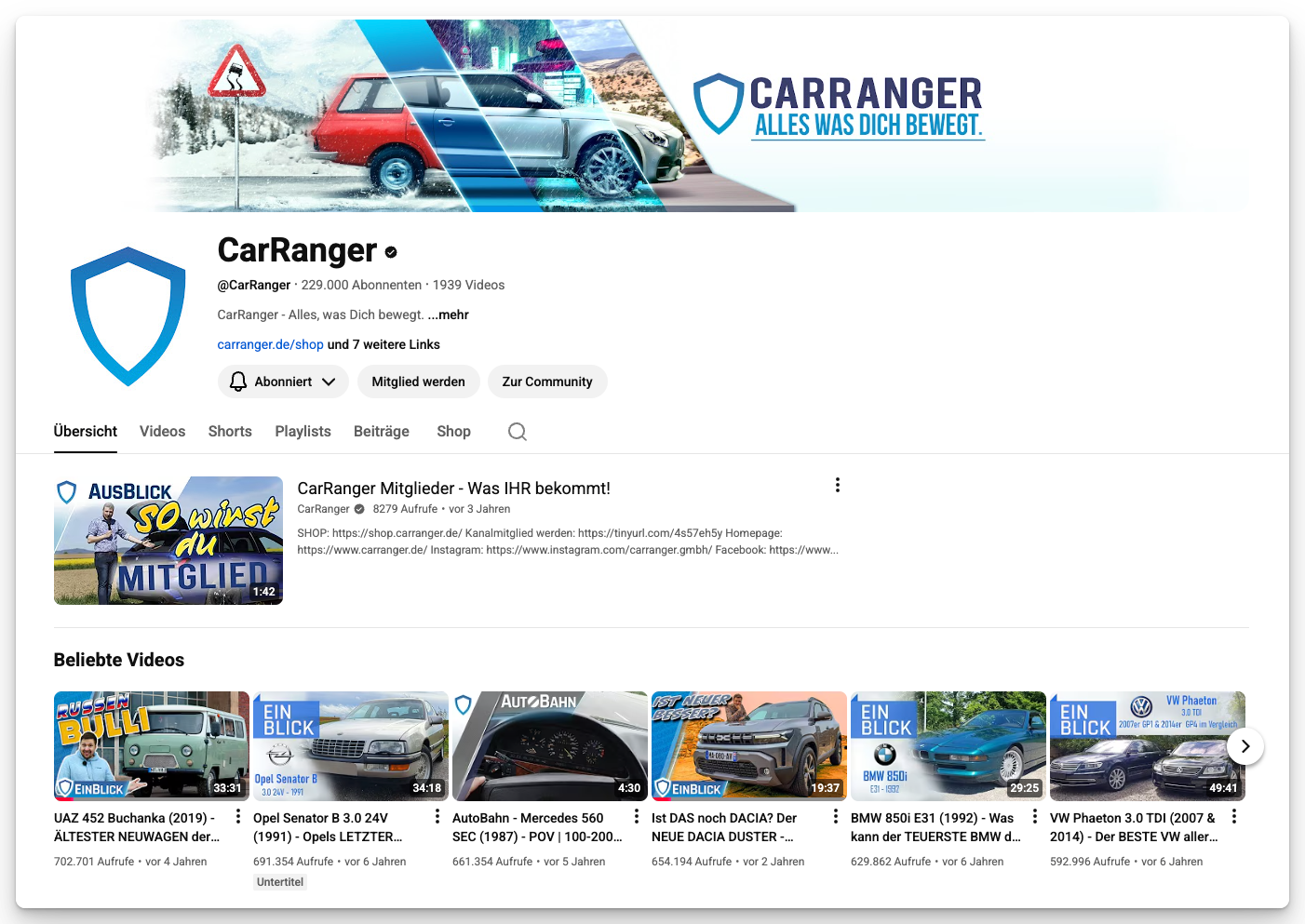Click the CarRanger channel banner image
The image size is (1305, 924).
[x=652, y=115]
